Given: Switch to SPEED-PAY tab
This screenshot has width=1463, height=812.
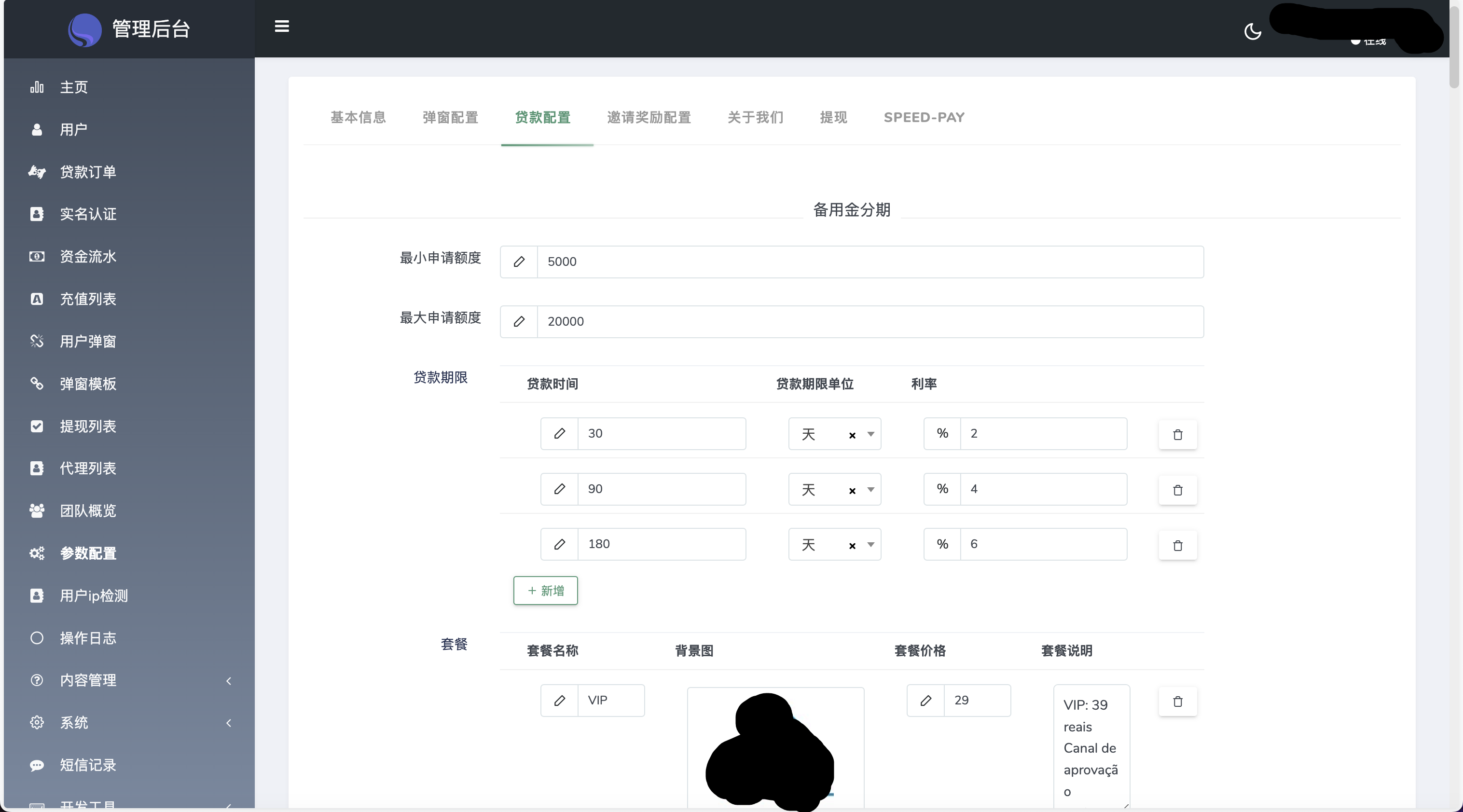Looking at the screenshot, I should 924,118.
